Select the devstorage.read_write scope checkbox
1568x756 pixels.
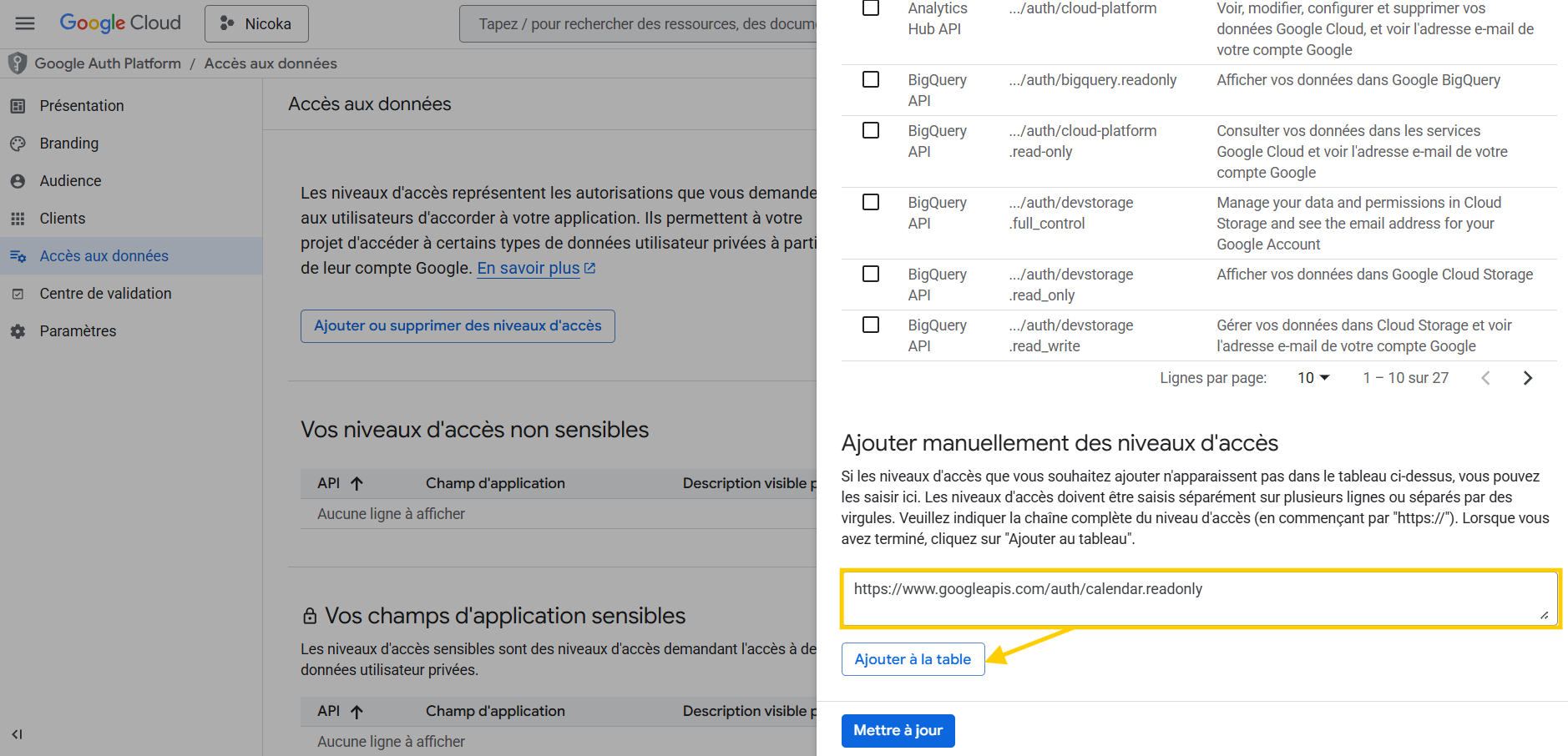(871, 325)
